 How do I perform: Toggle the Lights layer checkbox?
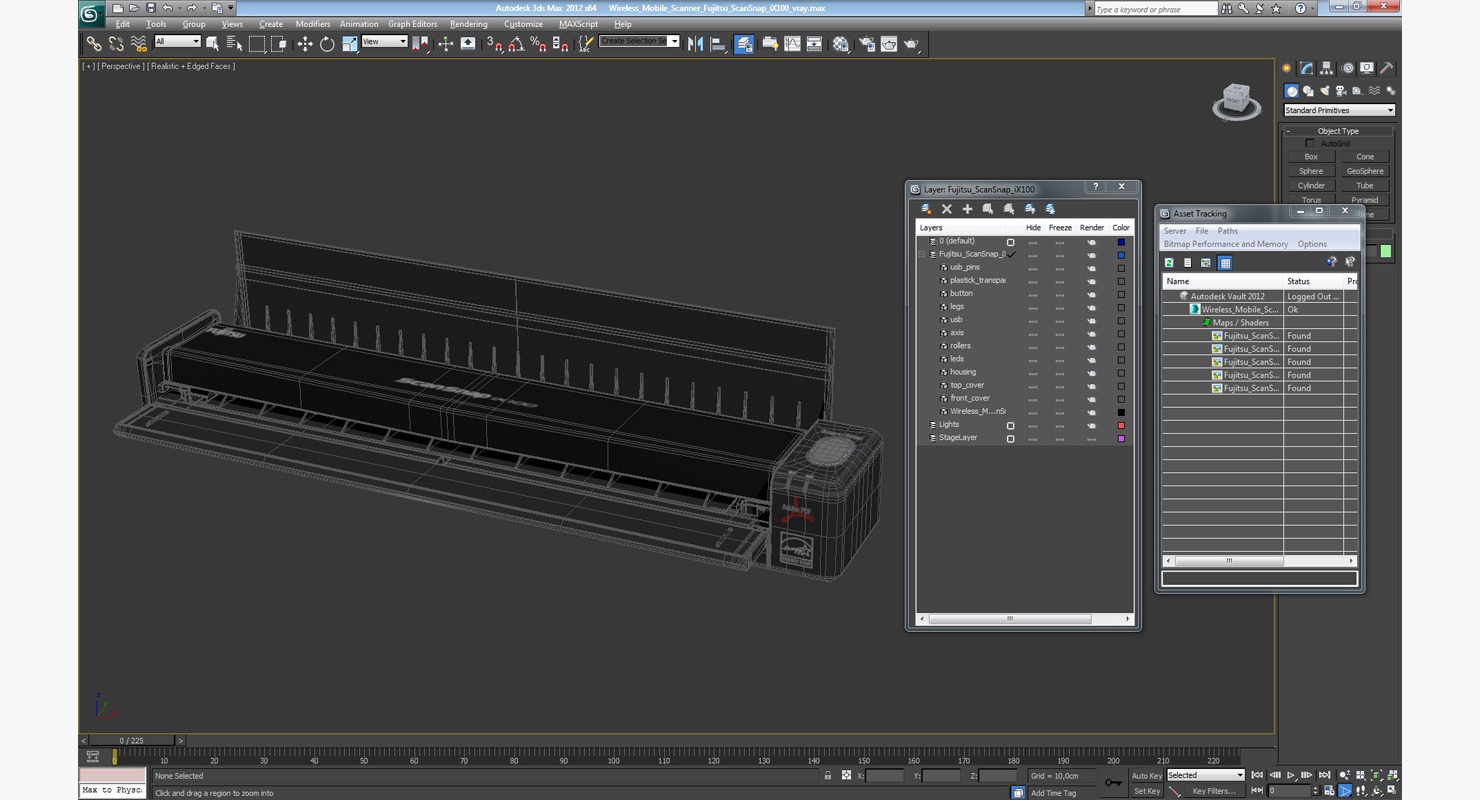click(1010, 425)
